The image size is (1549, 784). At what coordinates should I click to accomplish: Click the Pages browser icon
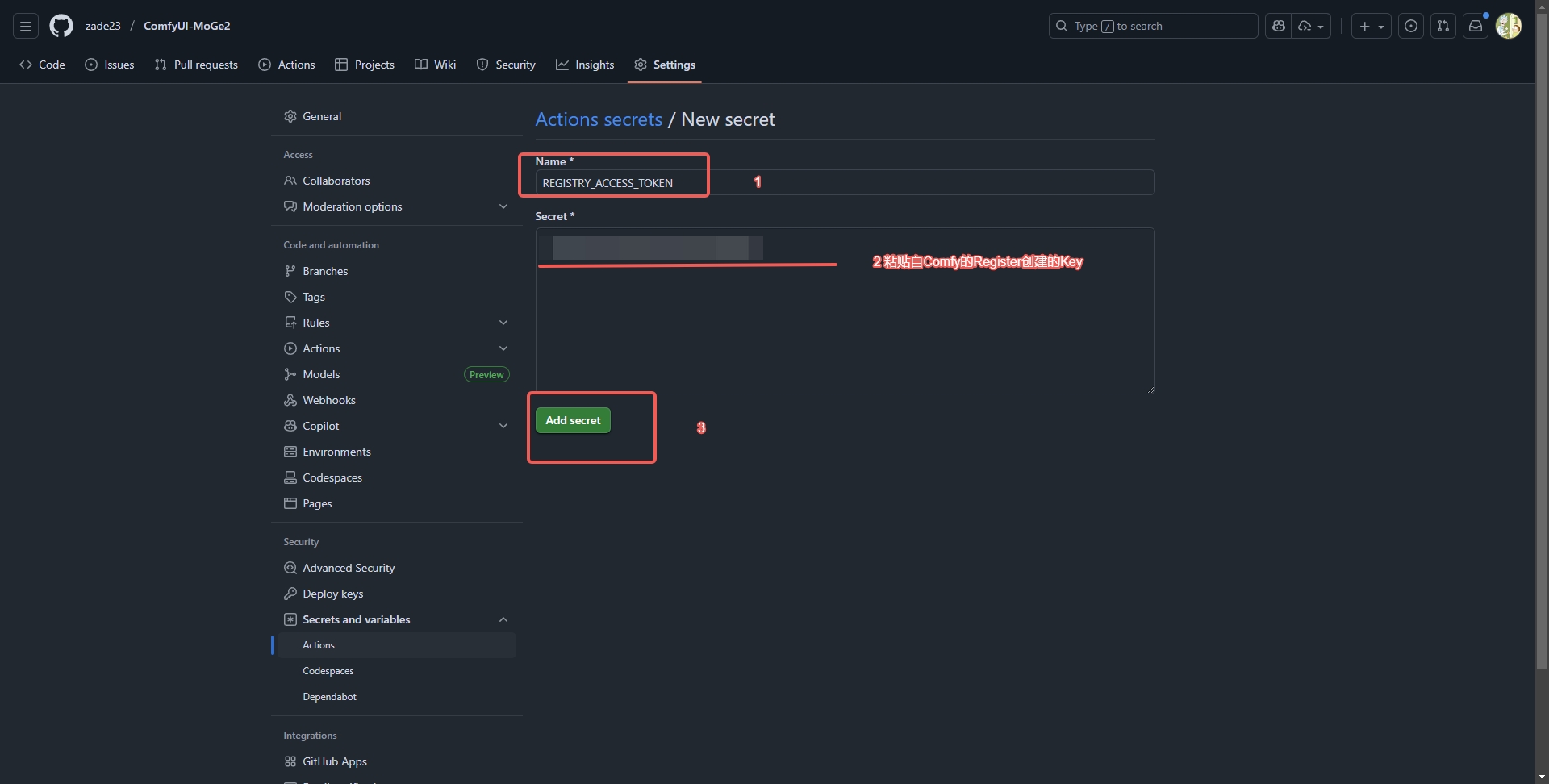pos(290,503)
